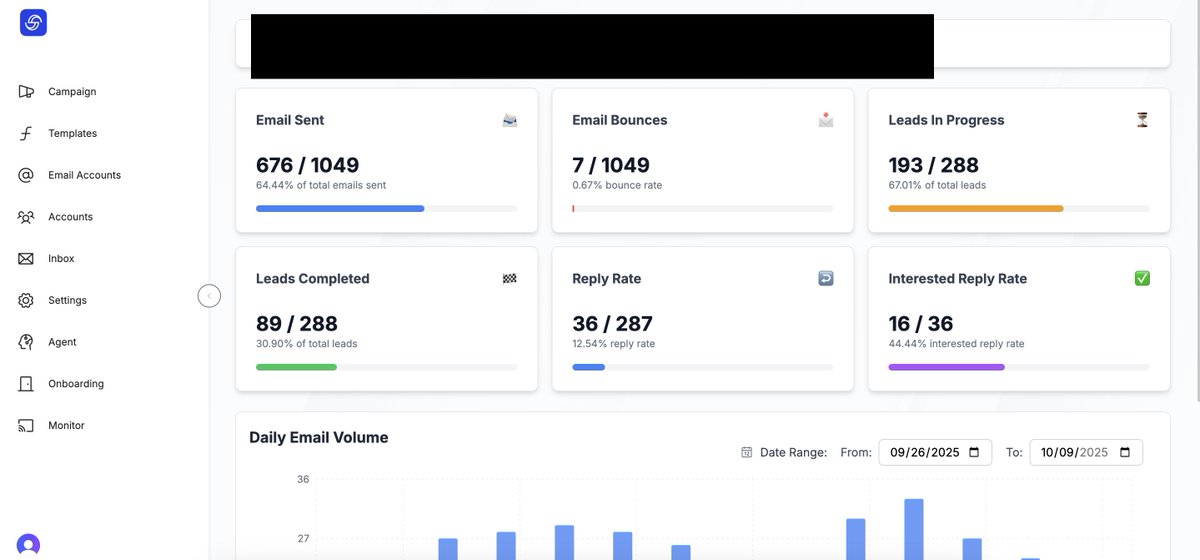Click the '0.67% bounce rate' text

pos(617,185)
